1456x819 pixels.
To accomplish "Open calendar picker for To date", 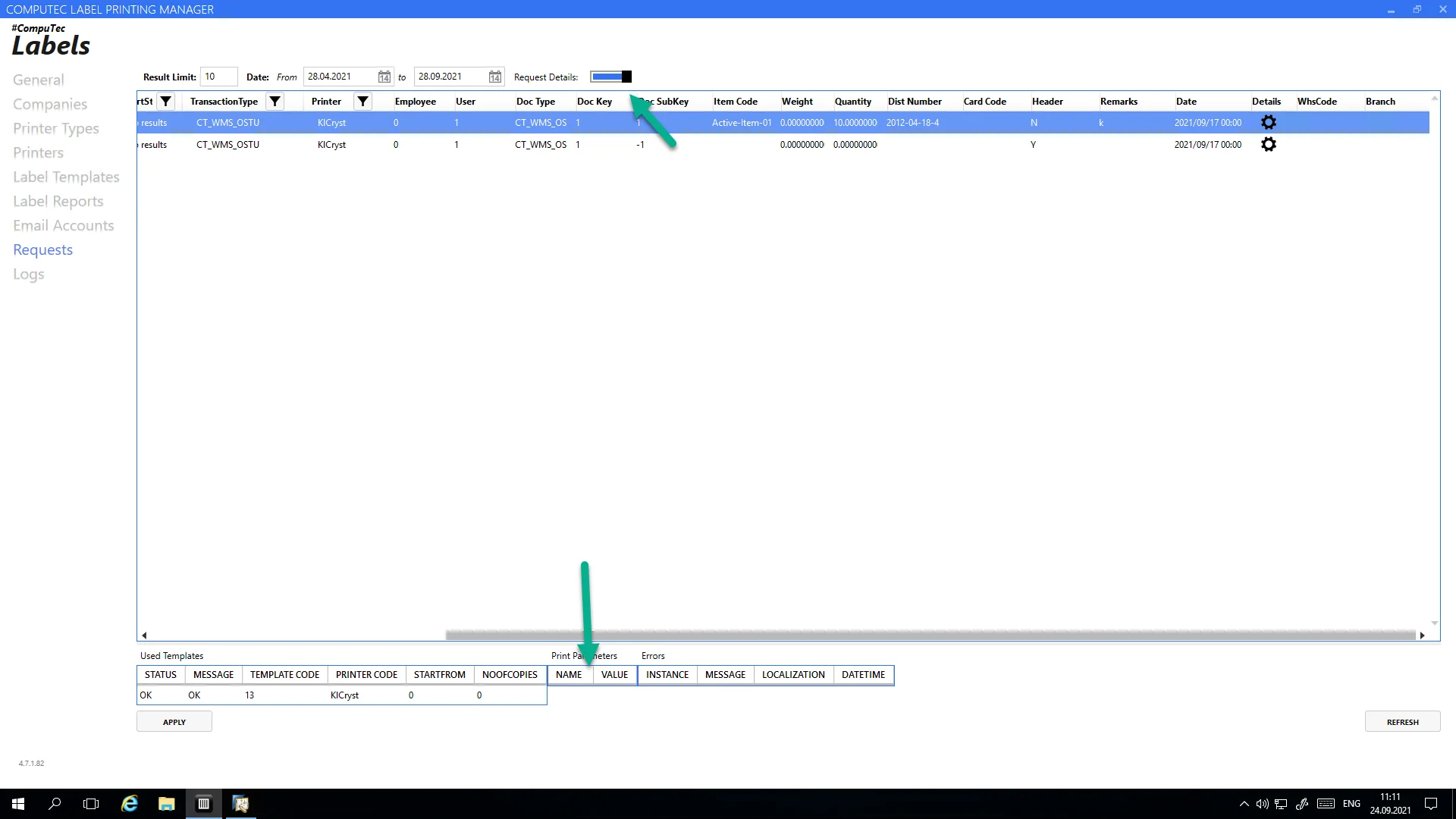I will pyautogui.click(x=494, y=77).
